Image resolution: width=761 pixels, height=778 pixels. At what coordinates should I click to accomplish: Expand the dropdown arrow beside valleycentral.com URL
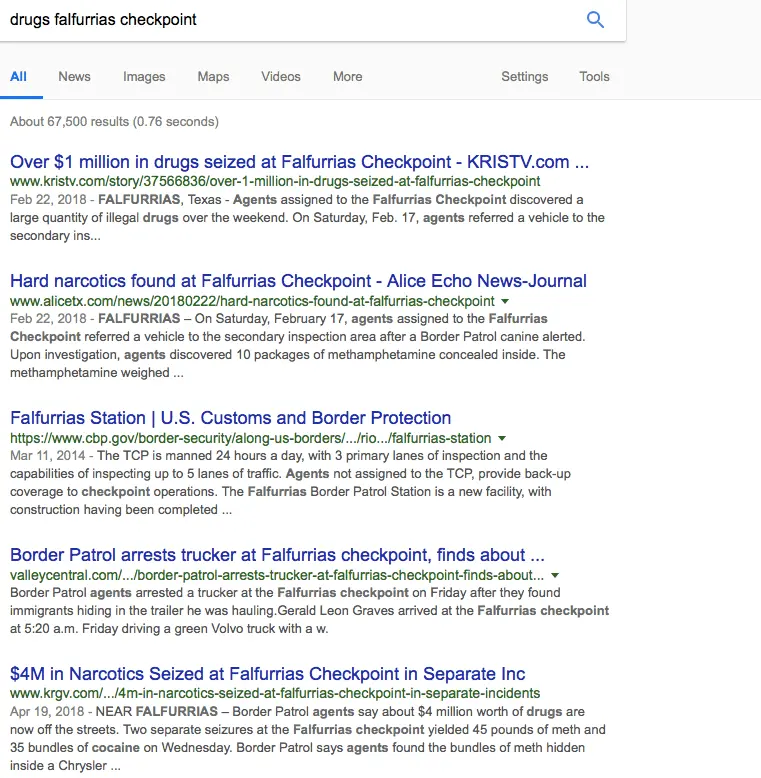(x=555, y=575)
